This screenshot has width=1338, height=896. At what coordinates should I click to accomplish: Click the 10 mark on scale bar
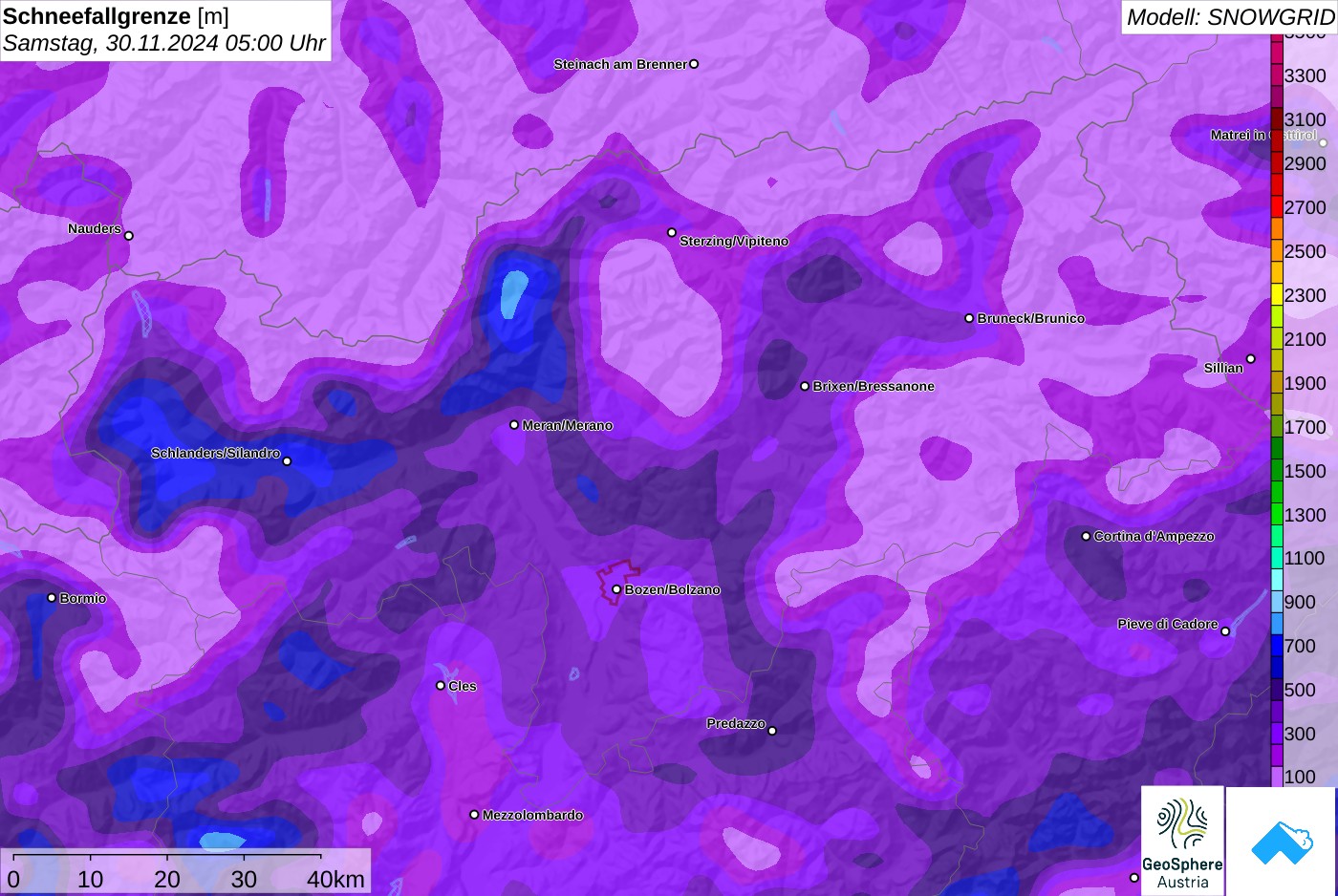(91, 879)
